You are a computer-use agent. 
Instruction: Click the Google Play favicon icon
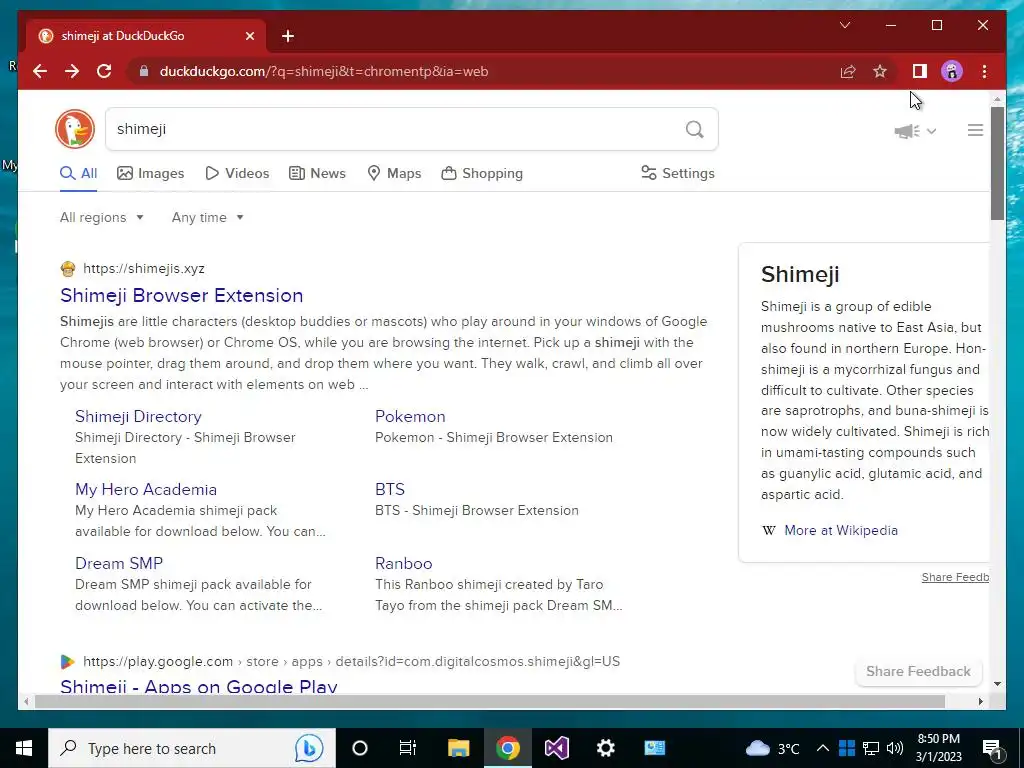pyautogui.click(x=68, y=662)
